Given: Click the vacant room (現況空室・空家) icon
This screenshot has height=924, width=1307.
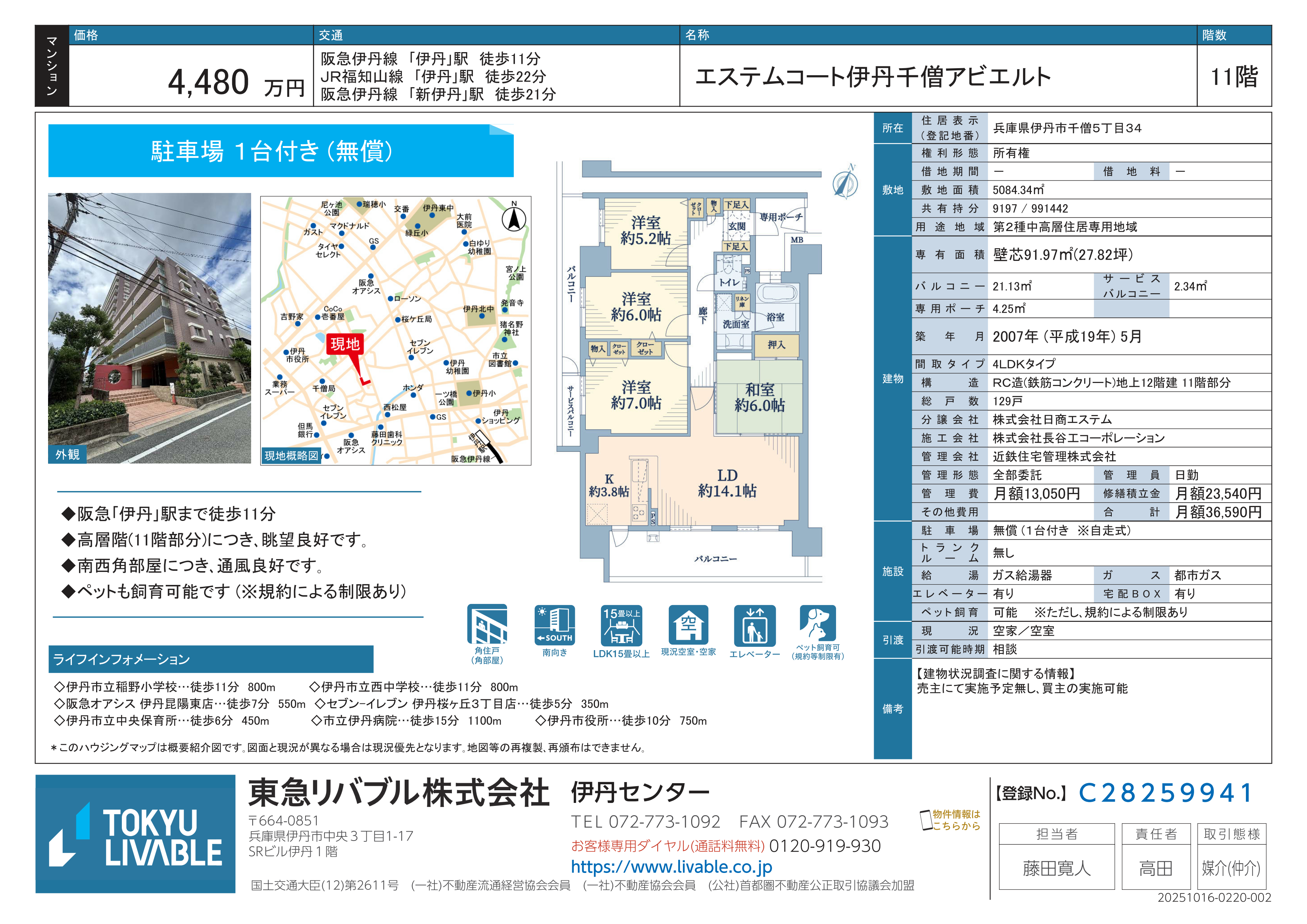Looking at the screenshot, I should [x=688, y=624].
